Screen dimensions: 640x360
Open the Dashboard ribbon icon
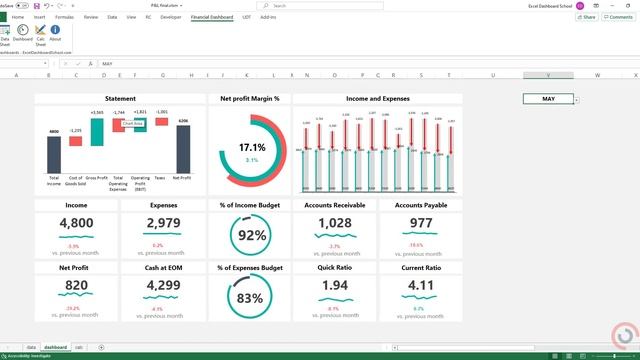[x=22, y=33]
